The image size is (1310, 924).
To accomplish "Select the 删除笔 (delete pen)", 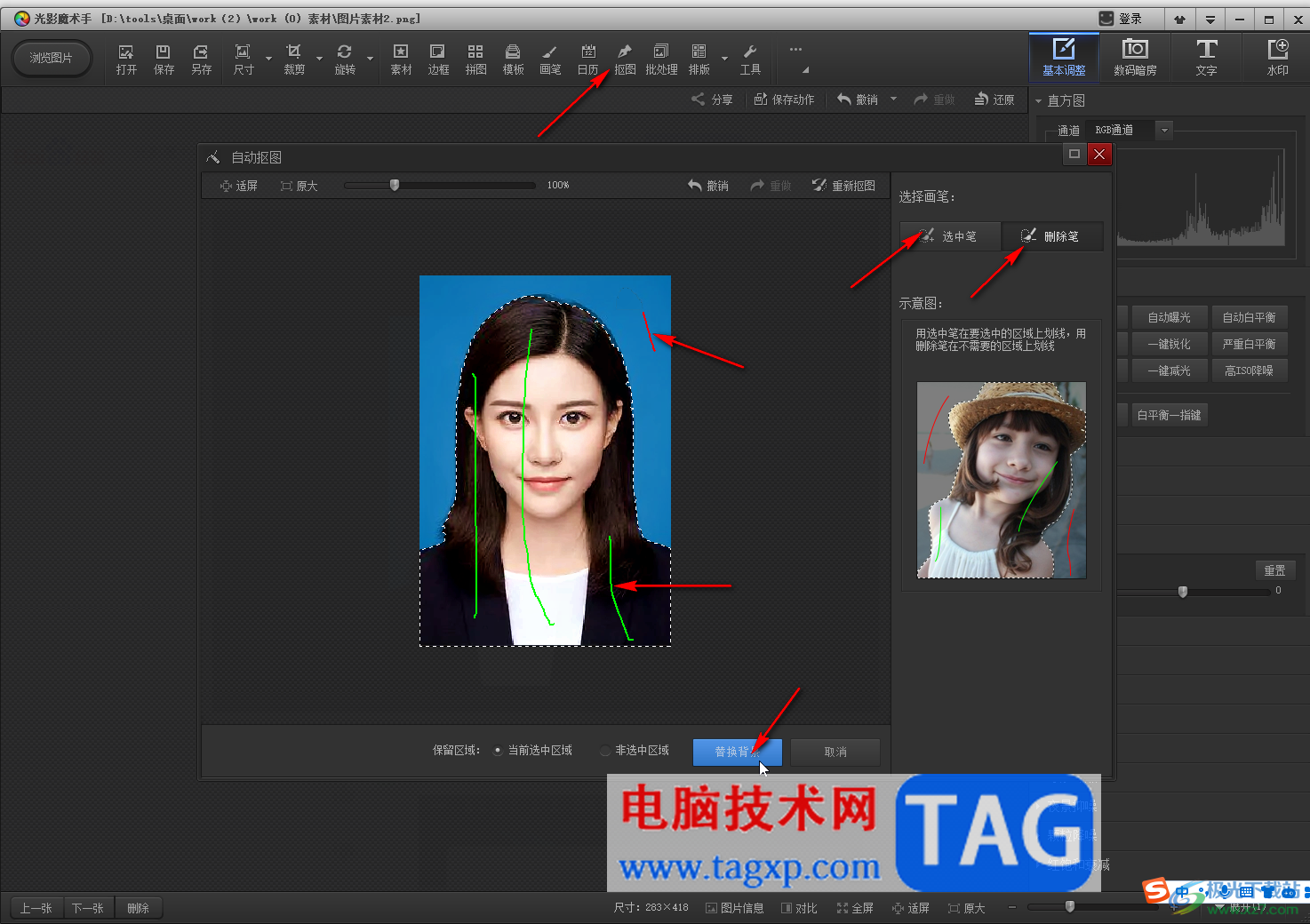I will click(1052, 236).
